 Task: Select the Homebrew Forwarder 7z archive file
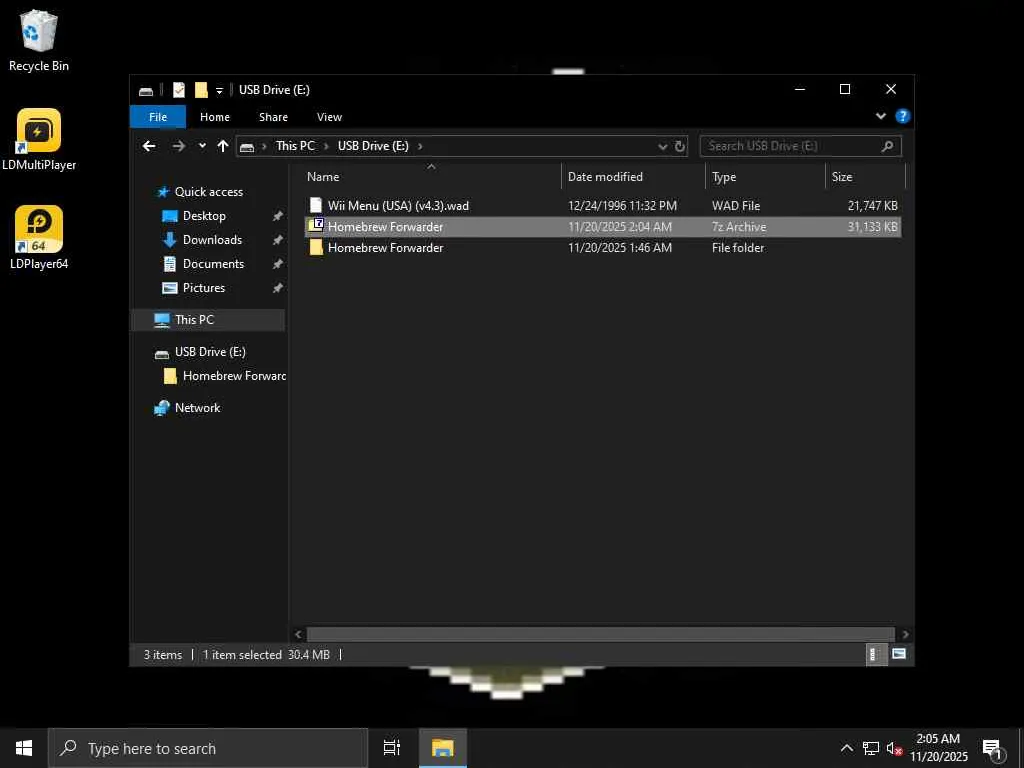[602, 227]
